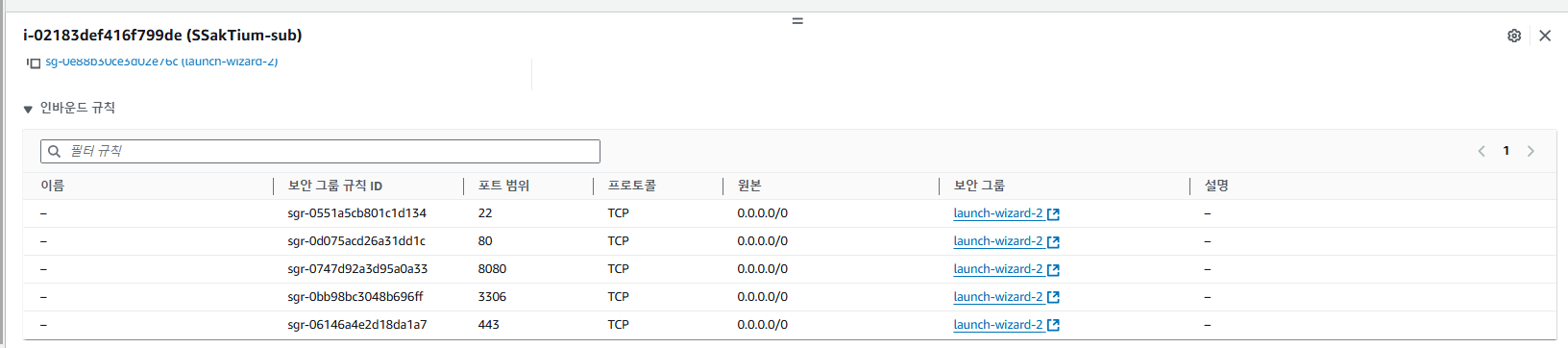Open the panel settings gear icon

(1514, 36)
